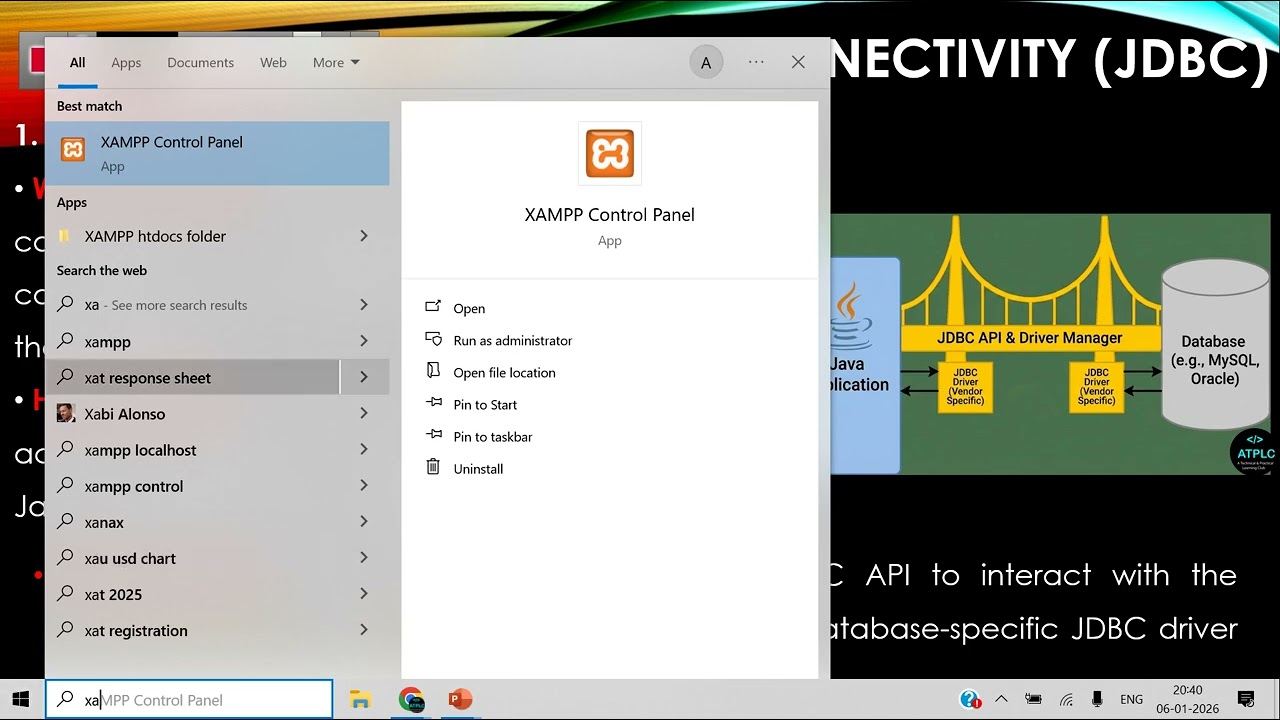
Task: Expand the 'Xabi Alonso' suggestion arrow
Action: pyautogui.click(x=364, y=413)
